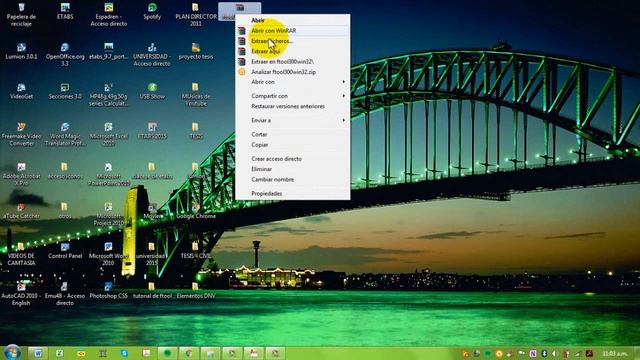Select 'Restaurar versiones anteriores'

pyautogui.click(x=292, y=106)
